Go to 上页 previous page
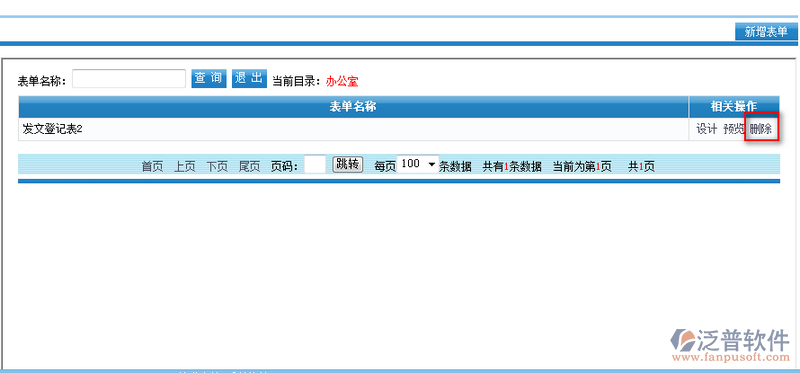 [x=185, y=166]
